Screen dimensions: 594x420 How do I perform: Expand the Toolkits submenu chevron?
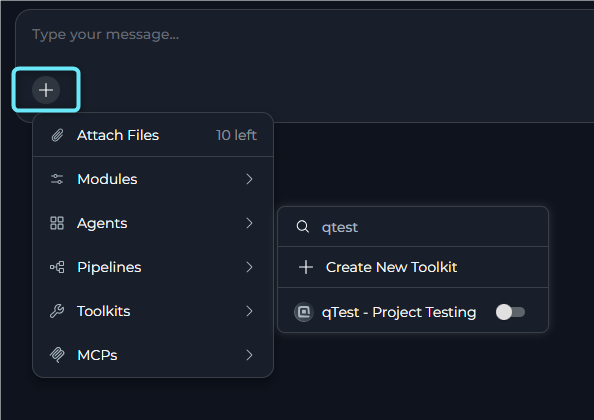(x=249, y=311)
